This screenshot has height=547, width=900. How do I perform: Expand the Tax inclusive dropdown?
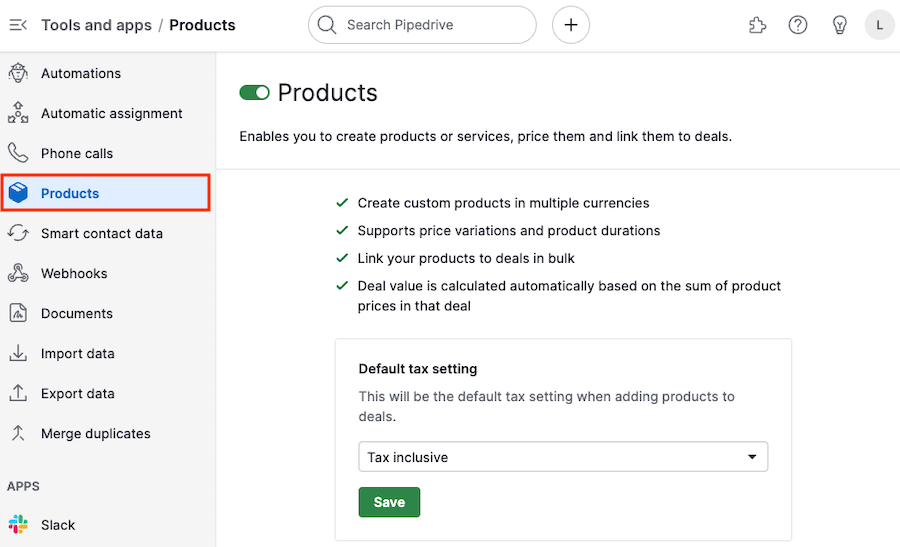click(563, 457)
